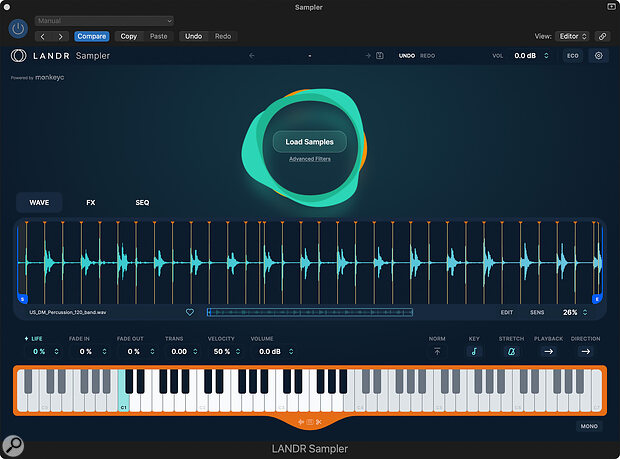Screen dimensions: 620x459
Task: Click the save preset disk icon
Action: pyautogui.click(x=380, y=56)
